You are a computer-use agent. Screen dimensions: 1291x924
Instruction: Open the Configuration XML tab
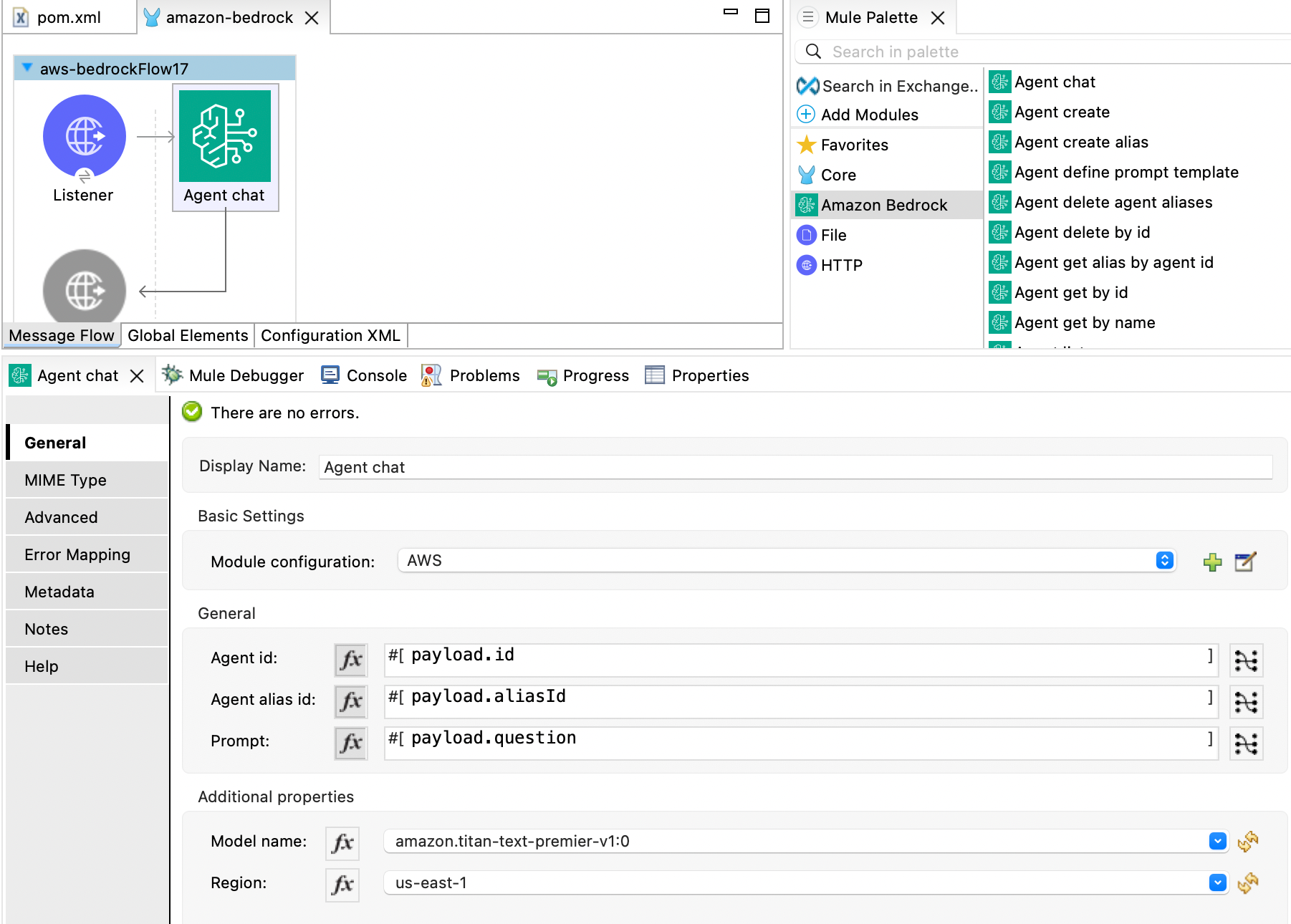click(x=330, y=335)
